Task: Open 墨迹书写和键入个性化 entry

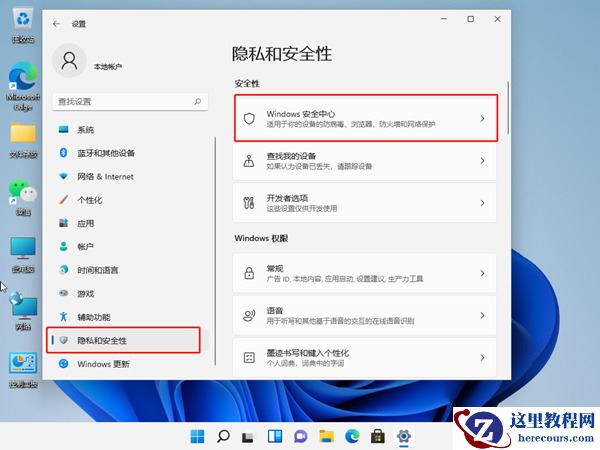Action: [365, 357]
